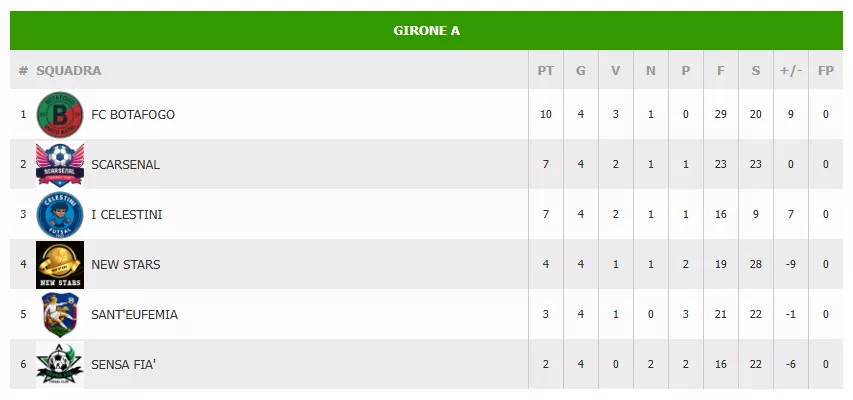Click the SANT'EUFEMIA team name
Image resolution: width=853 pixels, height=400 pixels.
[134, 315]
